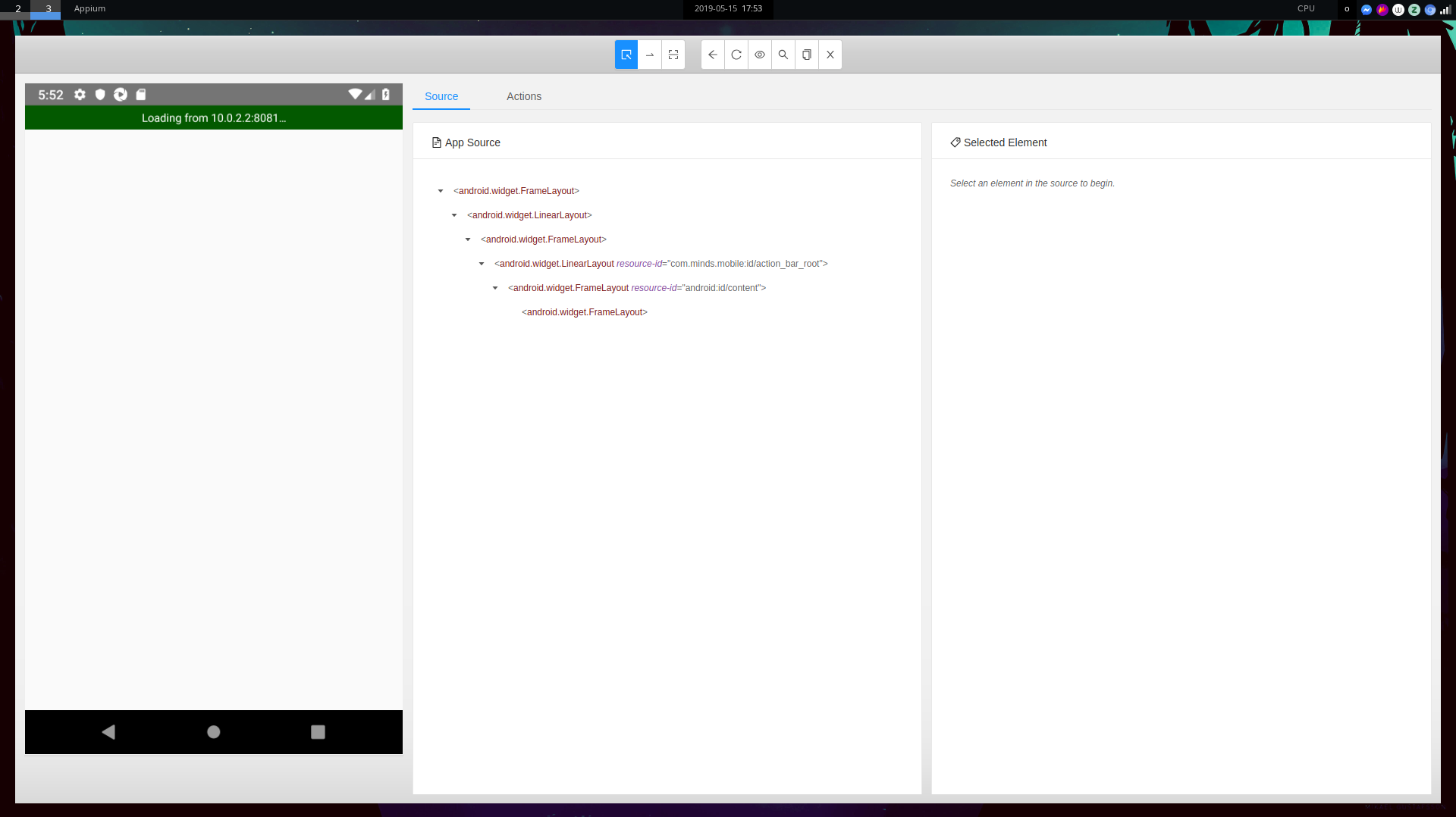Tap Android recents square button

[318, 732]
